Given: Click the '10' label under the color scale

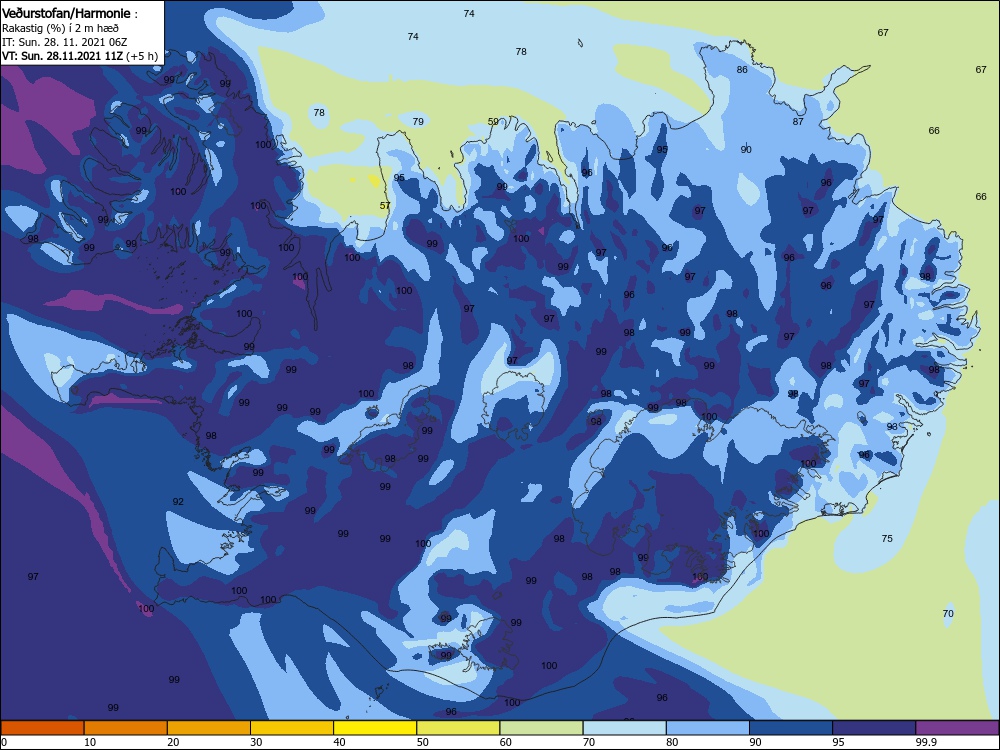Looking at the screenshot, I should click(x=90, y=742).
